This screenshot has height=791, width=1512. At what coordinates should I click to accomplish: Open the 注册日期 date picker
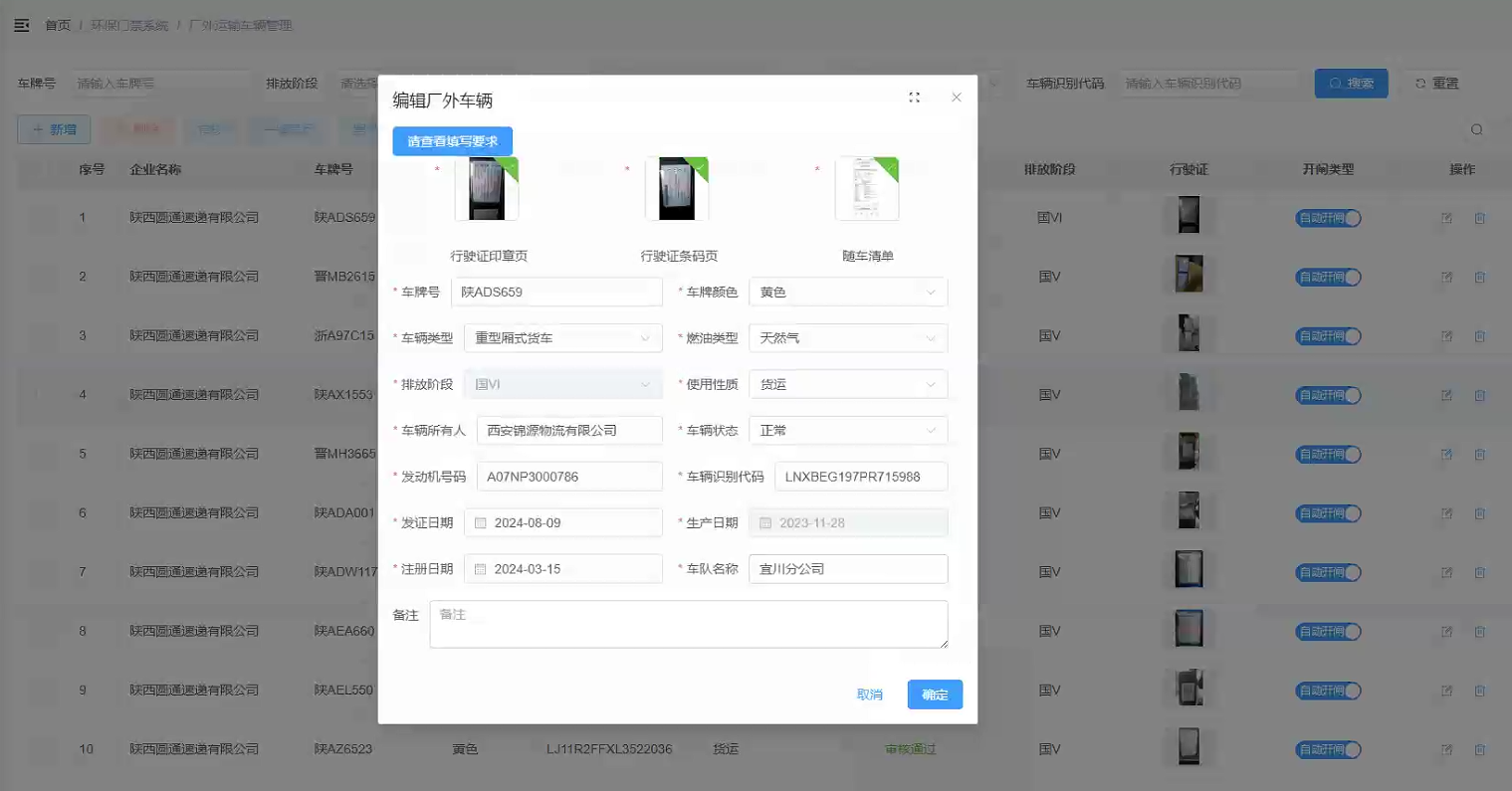(x=562, y=569)
